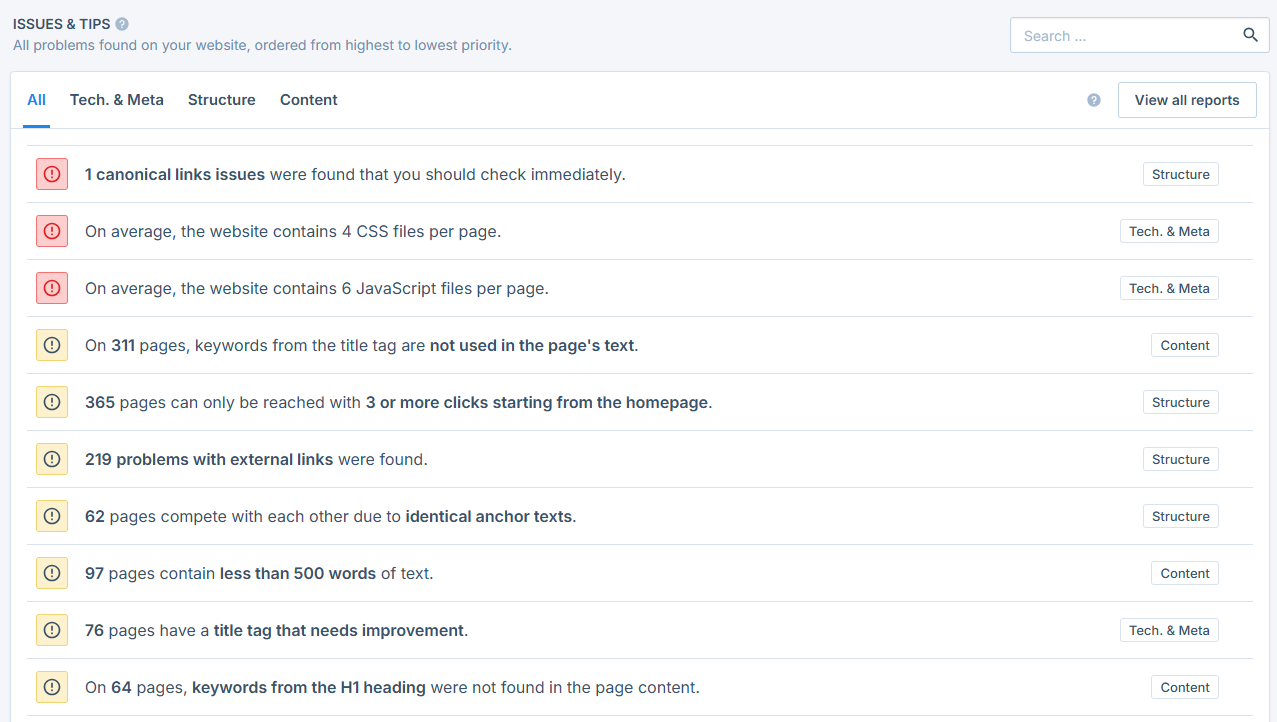Click the magnifier icon in the search box

1250,35
